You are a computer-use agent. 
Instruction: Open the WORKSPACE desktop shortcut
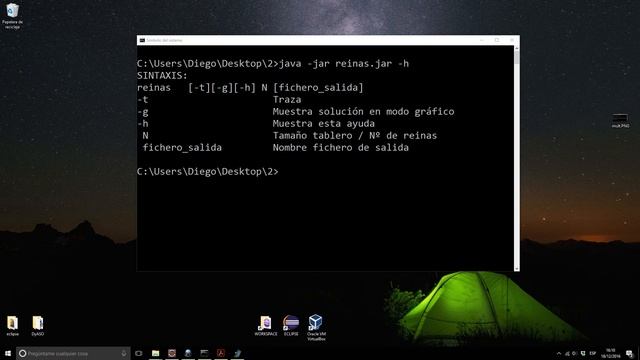pyautogui.click(x=266, y=325)
